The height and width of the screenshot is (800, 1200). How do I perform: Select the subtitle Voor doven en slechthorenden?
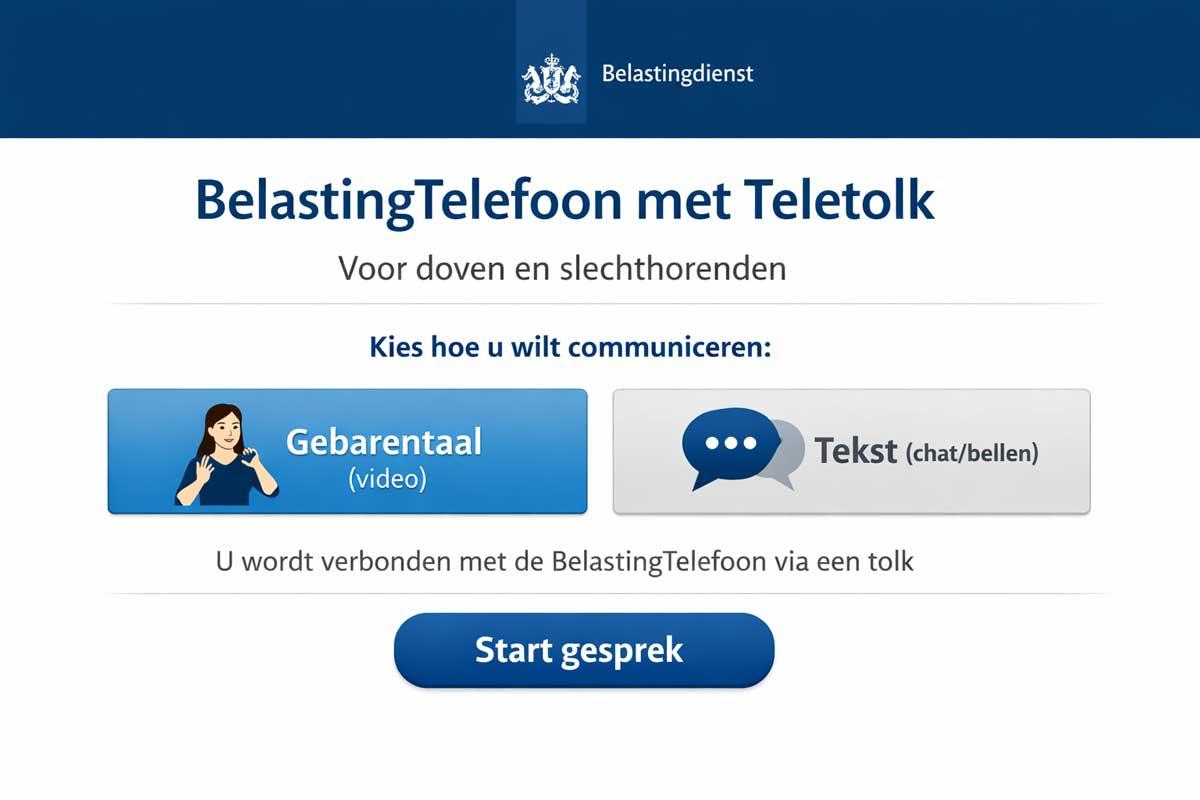click(x=563, y=268)
